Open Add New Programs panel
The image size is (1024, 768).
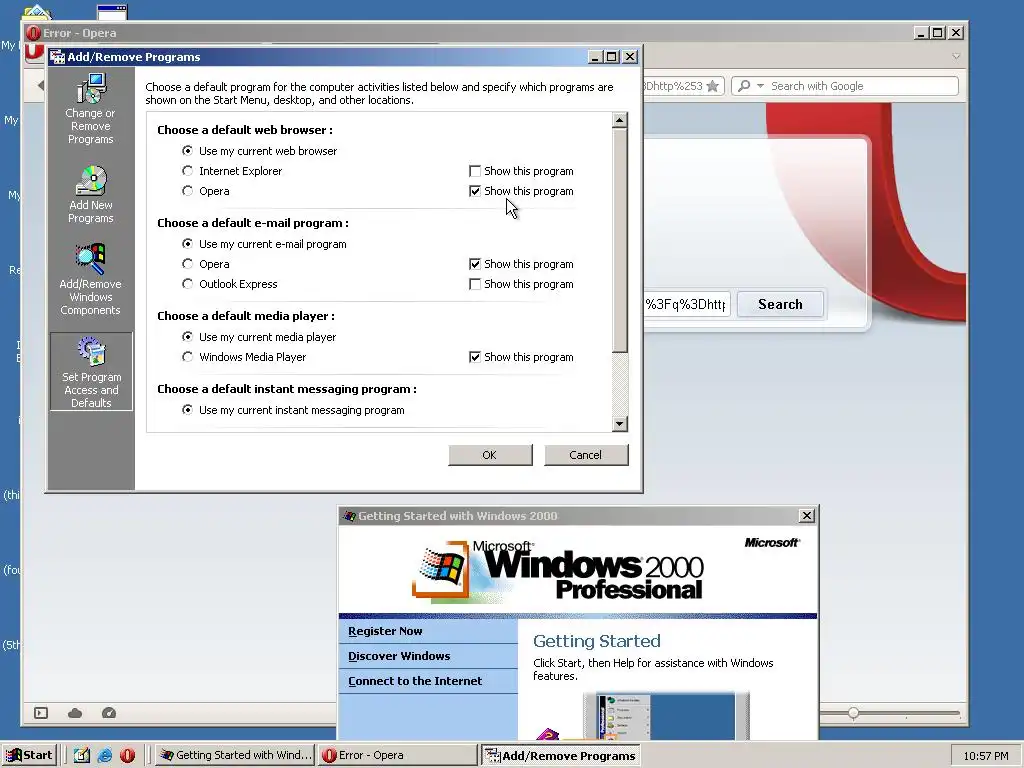(x=91, y=195)
